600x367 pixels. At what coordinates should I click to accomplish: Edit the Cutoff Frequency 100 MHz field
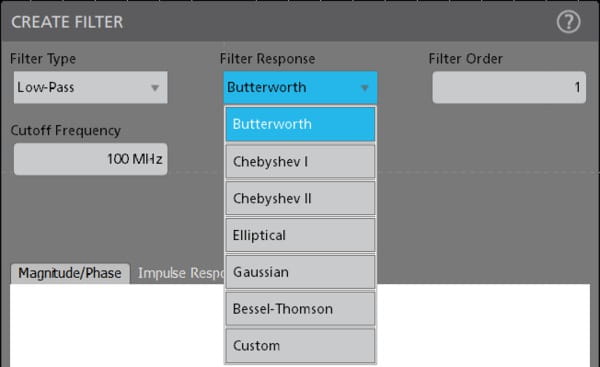tap(91, 159)
